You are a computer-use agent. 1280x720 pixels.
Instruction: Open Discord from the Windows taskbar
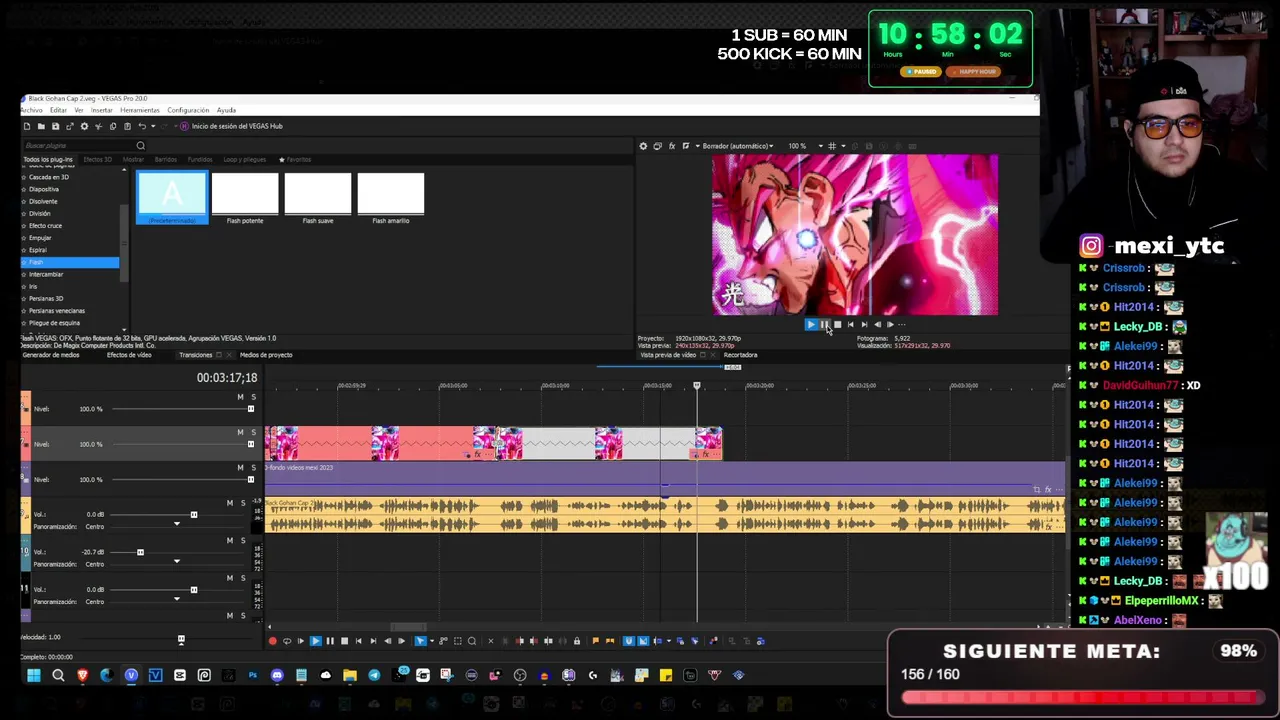point(277,675)
